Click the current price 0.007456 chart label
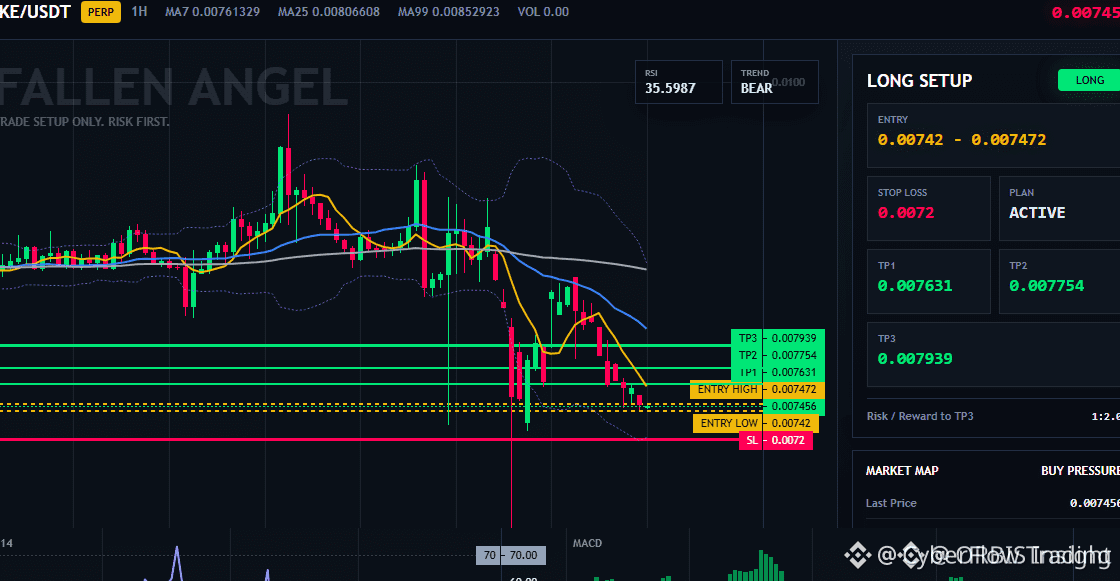This screenshot has height=581, width=1120. click(x=794, y=406)
